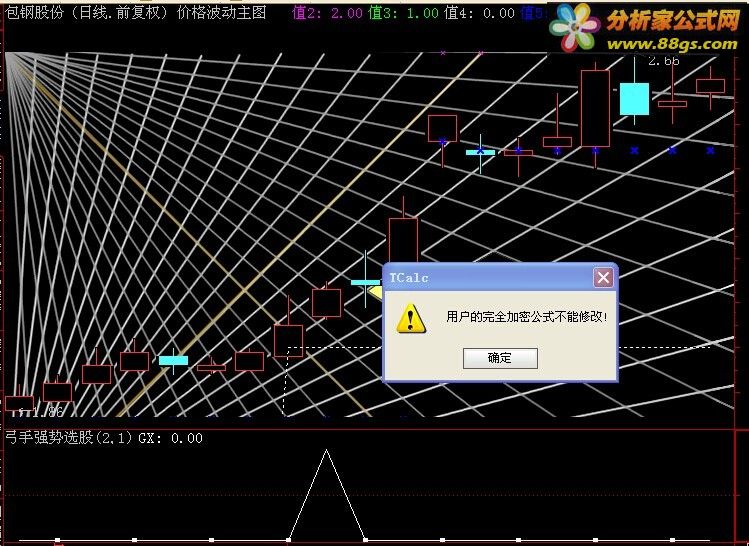
Task: Click the peak of white indicator spike
Action: point(326,450)
